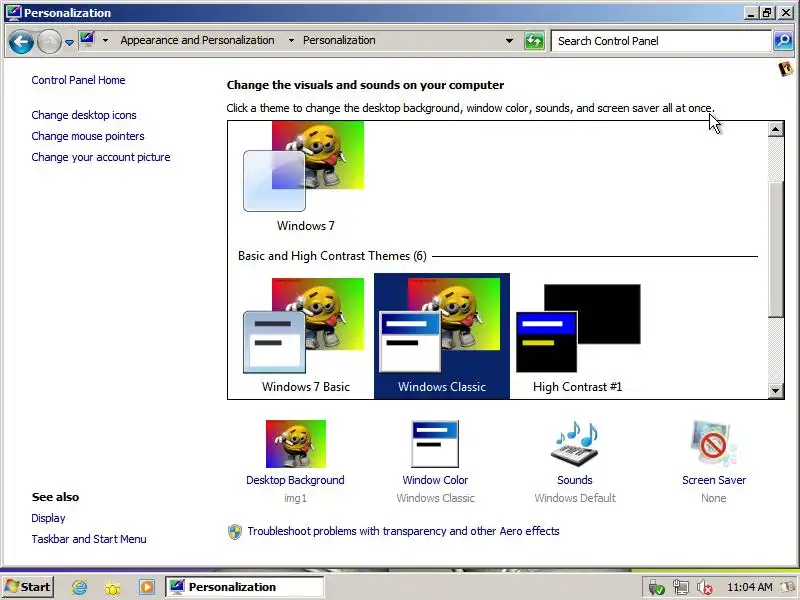Click the tray icon right of the clock
The image size is (800, 600).
click(788, 588)
